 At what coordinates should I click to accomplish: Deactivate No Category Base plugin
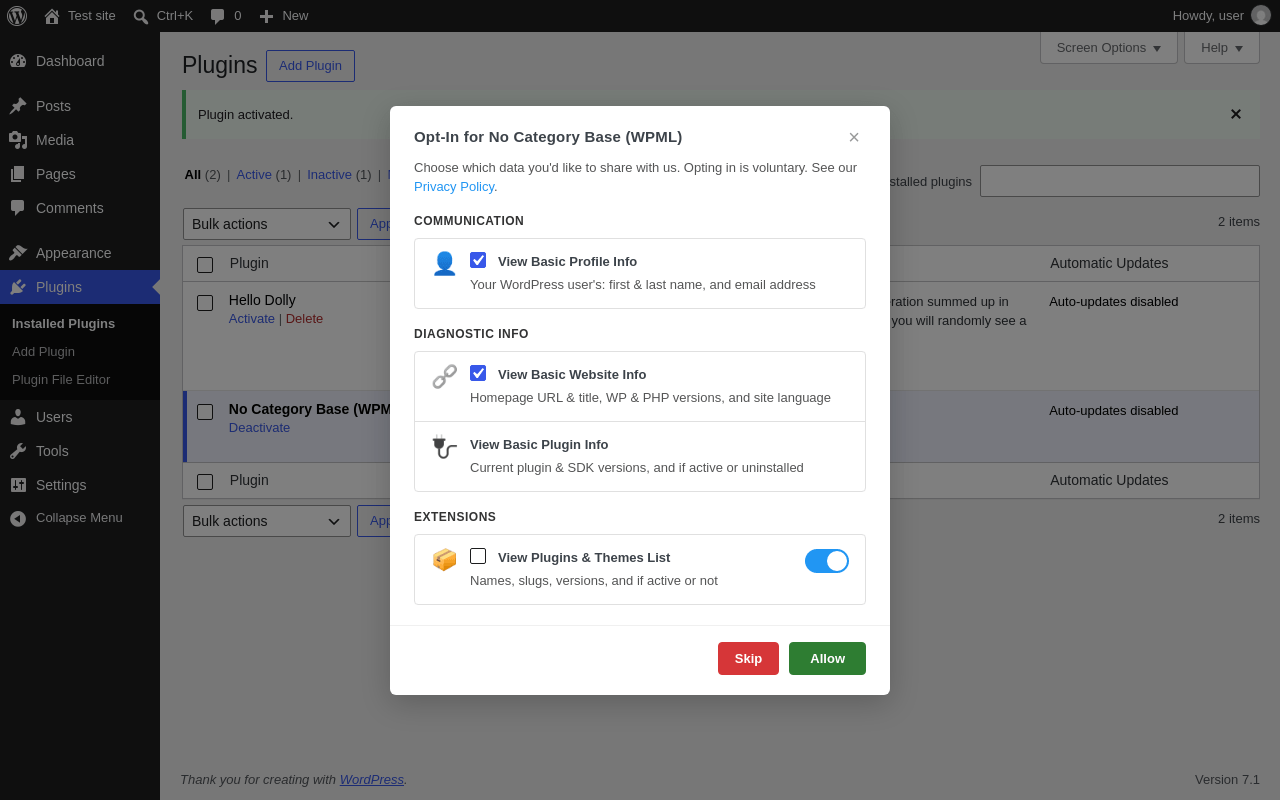259,427
